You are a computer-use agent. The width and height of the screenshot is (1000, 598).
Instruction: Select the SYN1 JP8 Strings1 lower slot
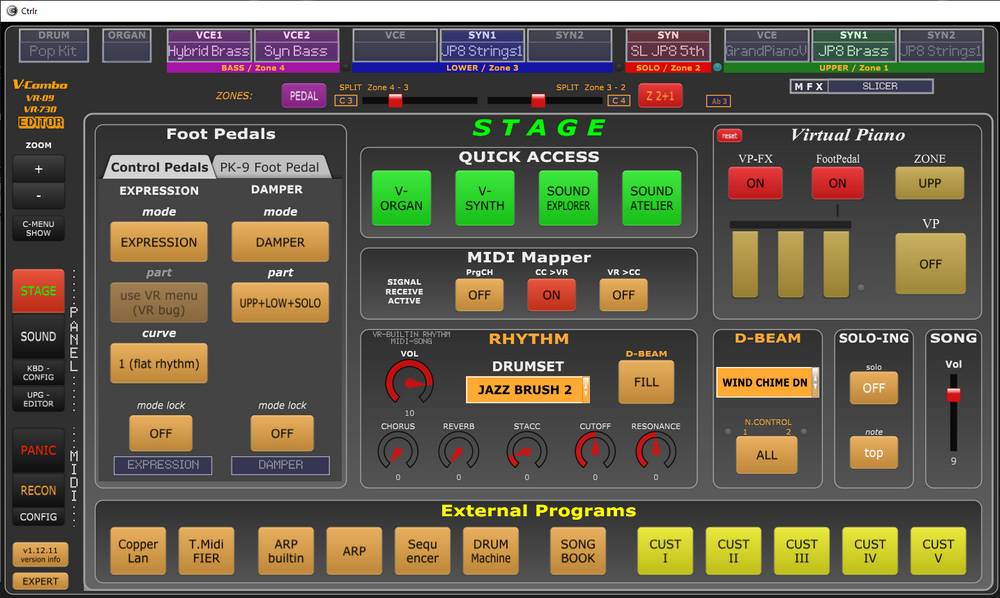(482, 45)
